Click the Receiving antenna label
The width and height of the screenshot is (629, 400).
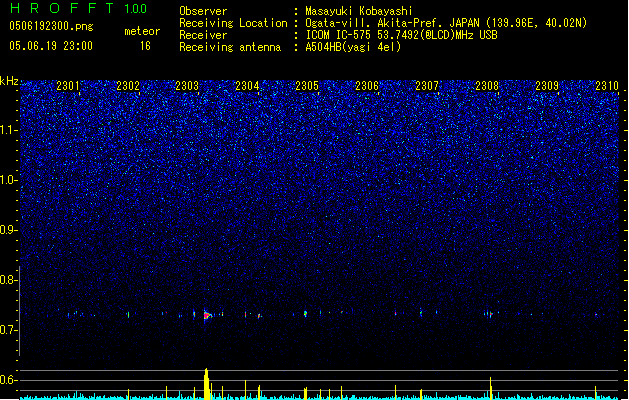click(230, 47)
